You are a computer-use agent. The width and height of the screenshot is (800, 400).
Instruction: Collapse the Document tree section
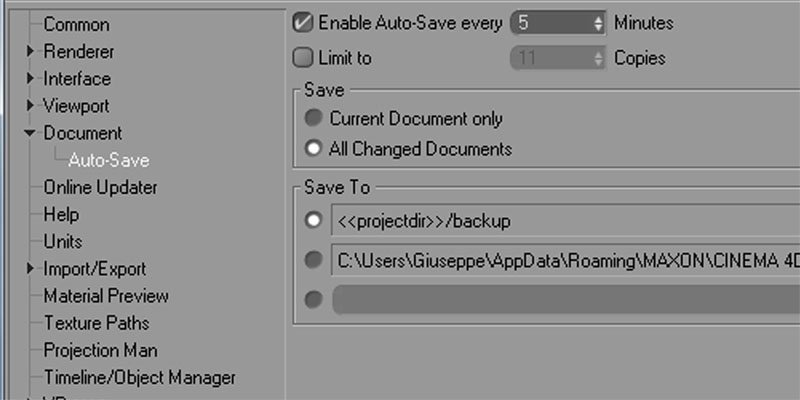[30, 133]
